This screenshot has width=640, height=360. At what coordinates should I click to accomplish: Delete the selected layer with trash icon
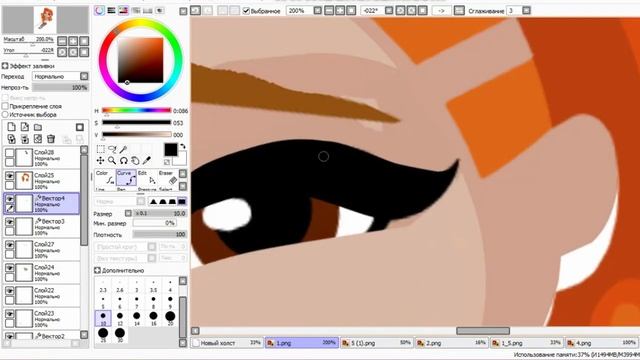pyautogui.click(x=51, y=139)
